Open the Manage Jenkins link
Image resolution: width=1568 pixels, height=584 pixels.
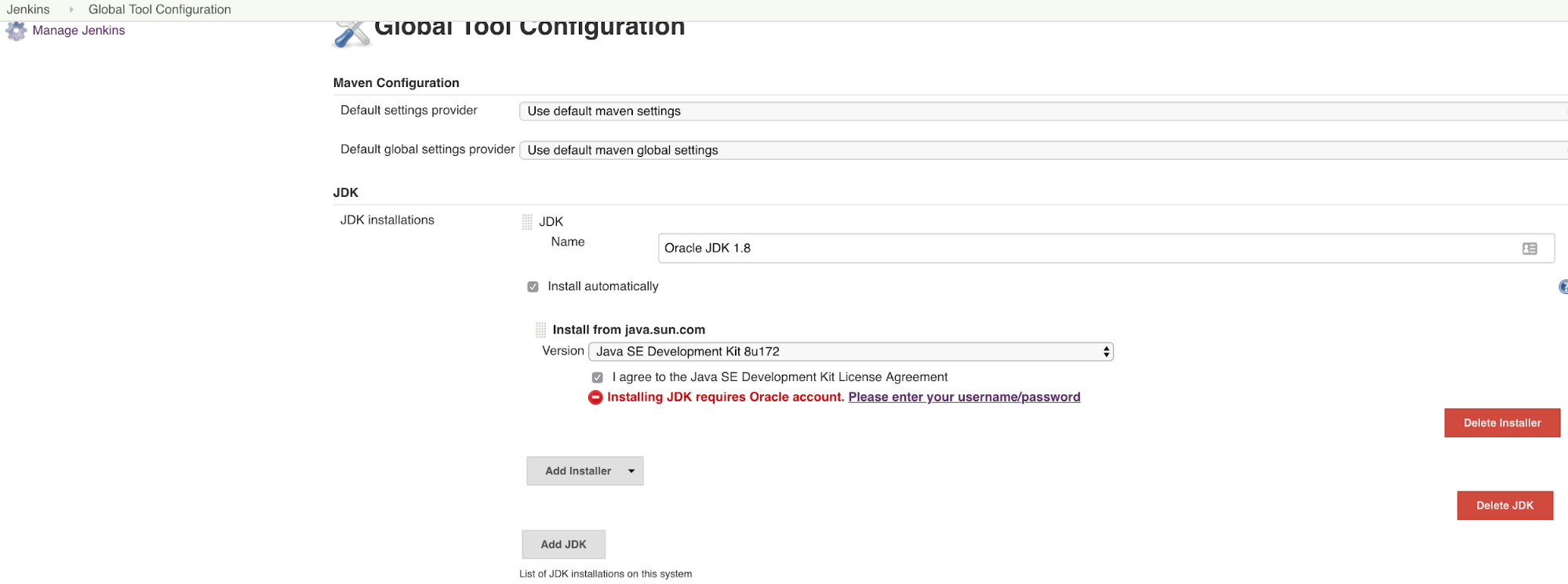(78, 31)
